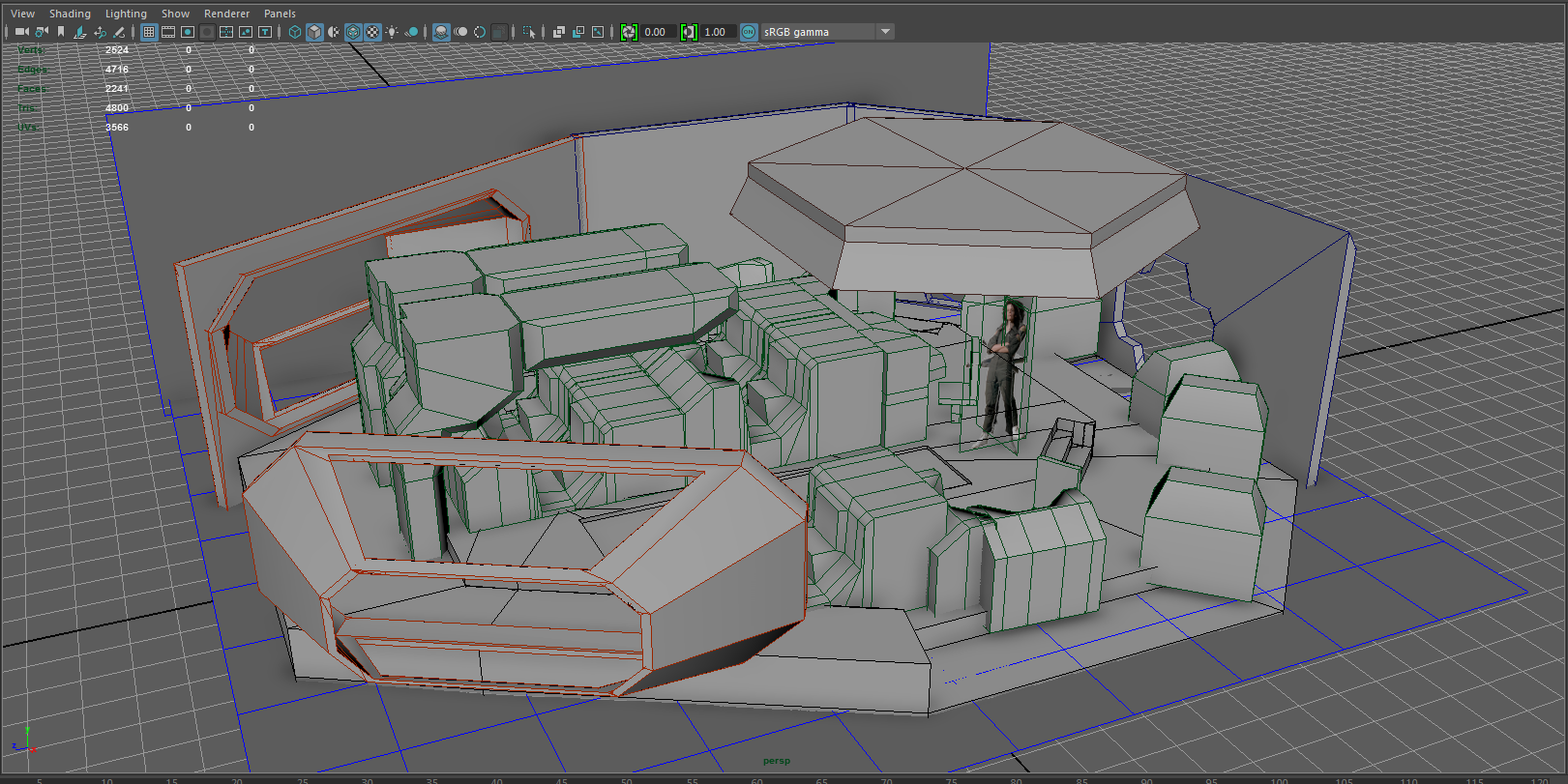Click the X-Ray Active Components icon
This screenshot has height=784, width=1568.
(577, 32)
